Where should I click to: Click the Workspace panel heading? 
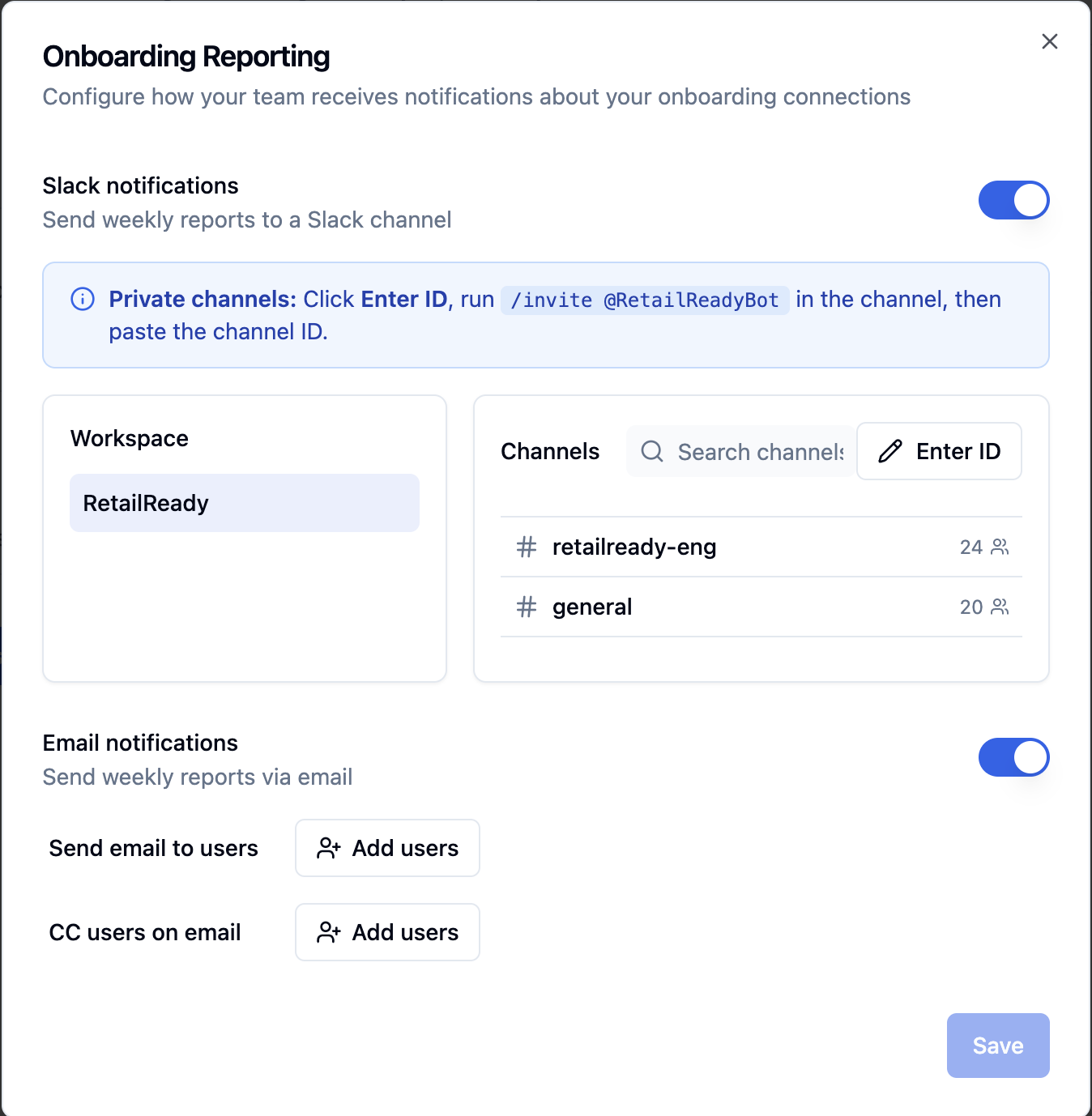(130, 438)
